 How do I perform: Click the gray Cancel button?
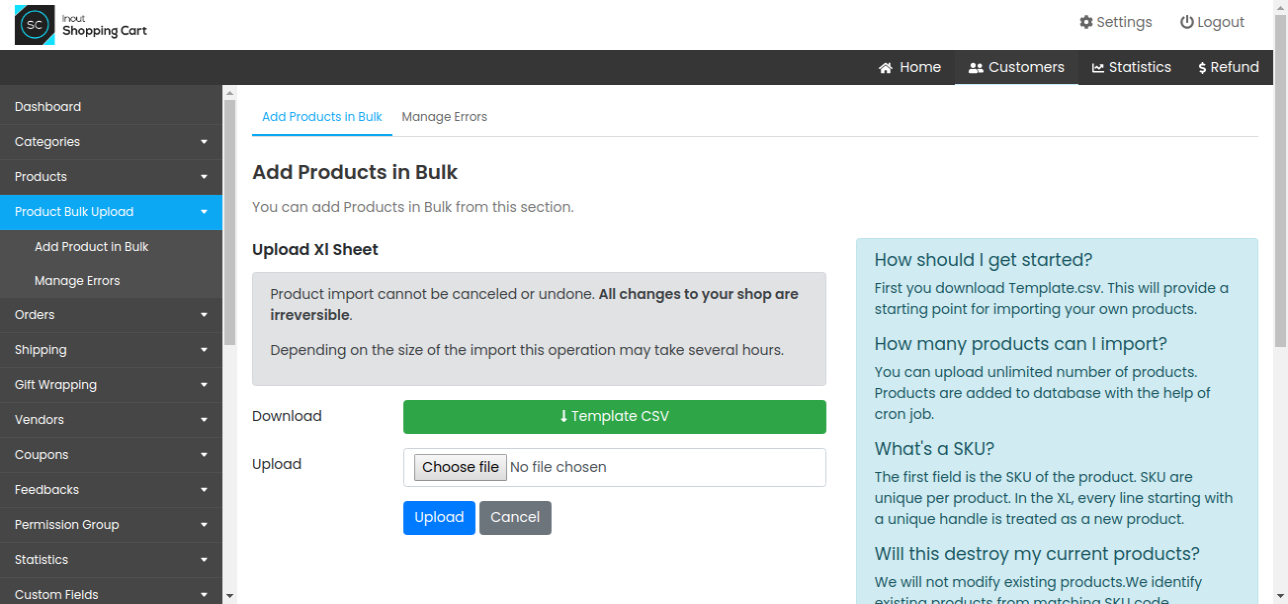click(515, 518)
